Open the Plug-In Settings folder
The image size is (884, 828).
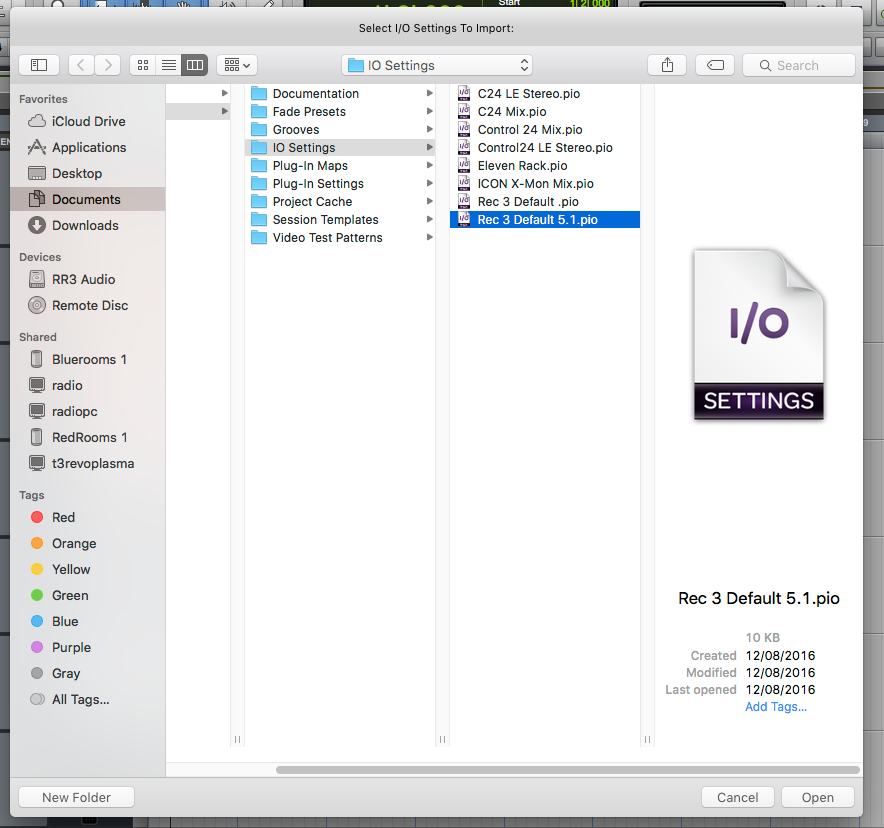[340, 183]
